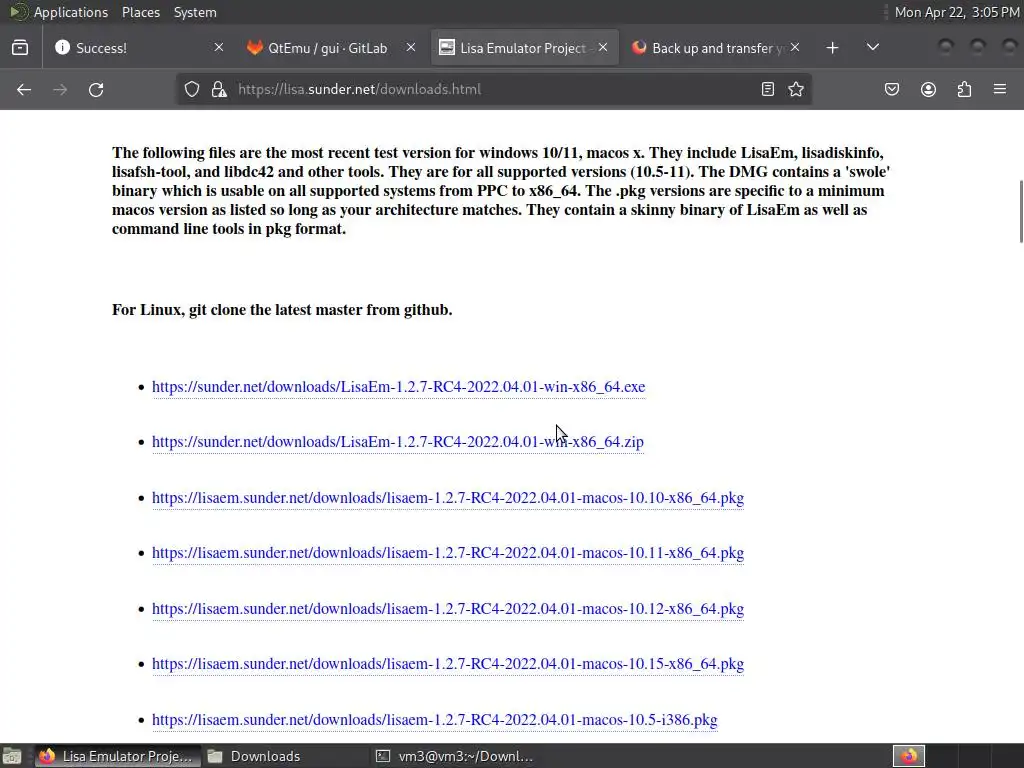The image size is (1024, 768).
Task: Open the Applications menu
Action: [71, 12]
